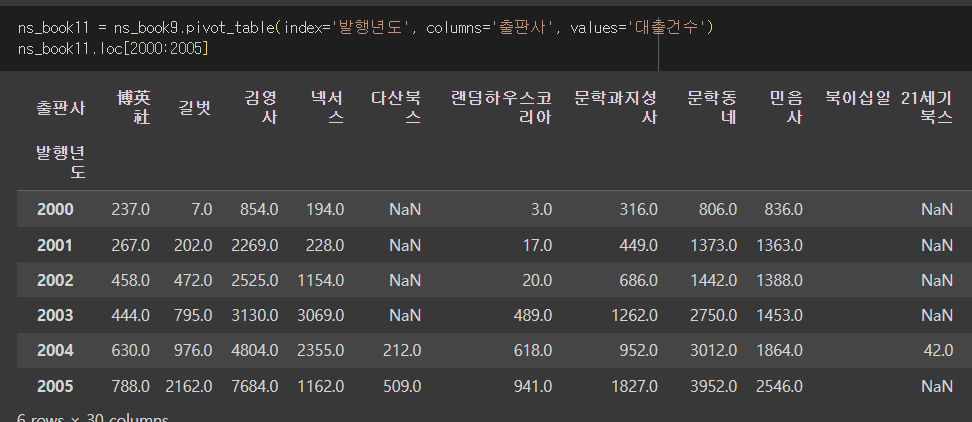Click the 941.0 cell in row 2005

click(533, 387)
